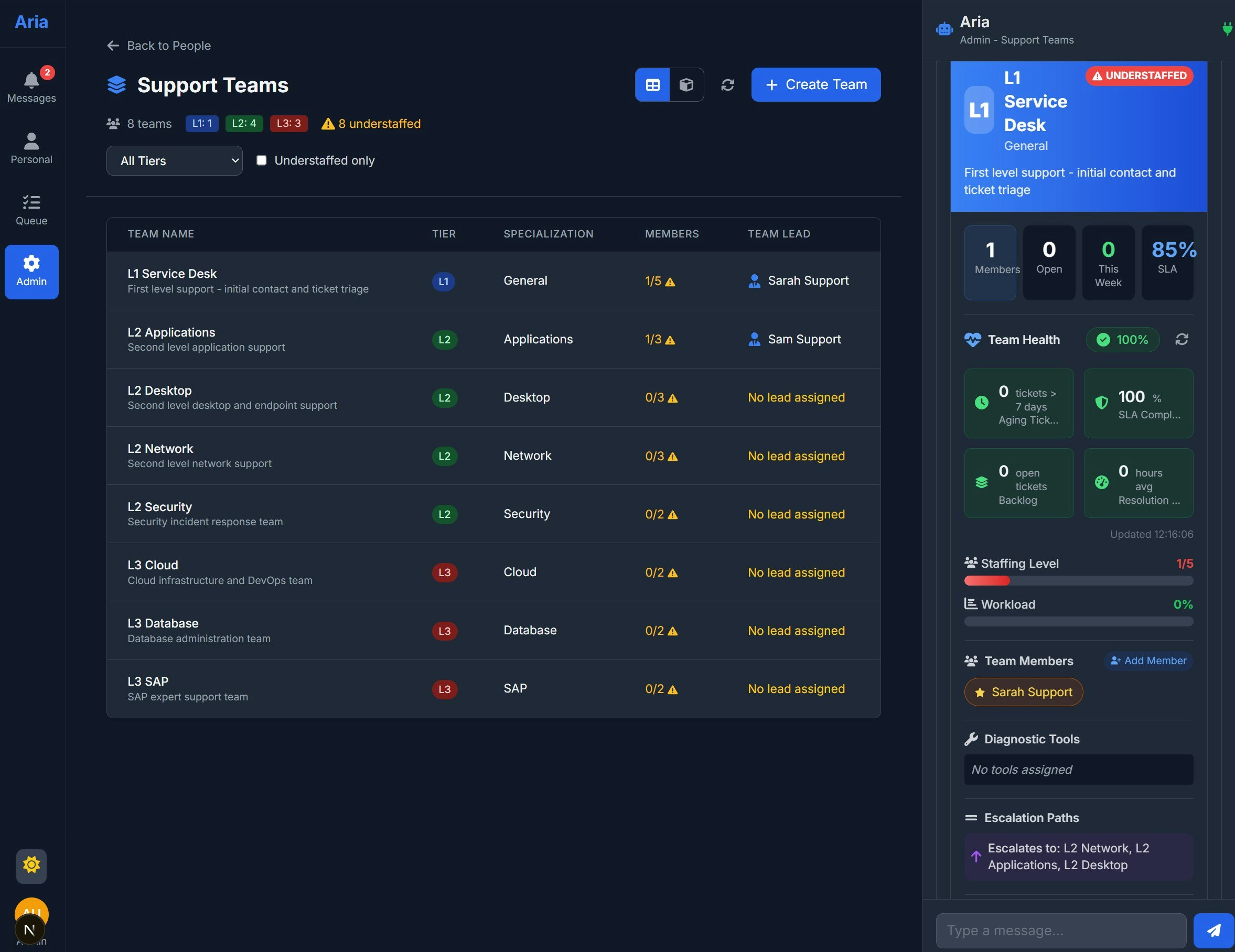1235x952 pixels.
Task: Click the Type a message input field
Action: tap(1060, 930)
